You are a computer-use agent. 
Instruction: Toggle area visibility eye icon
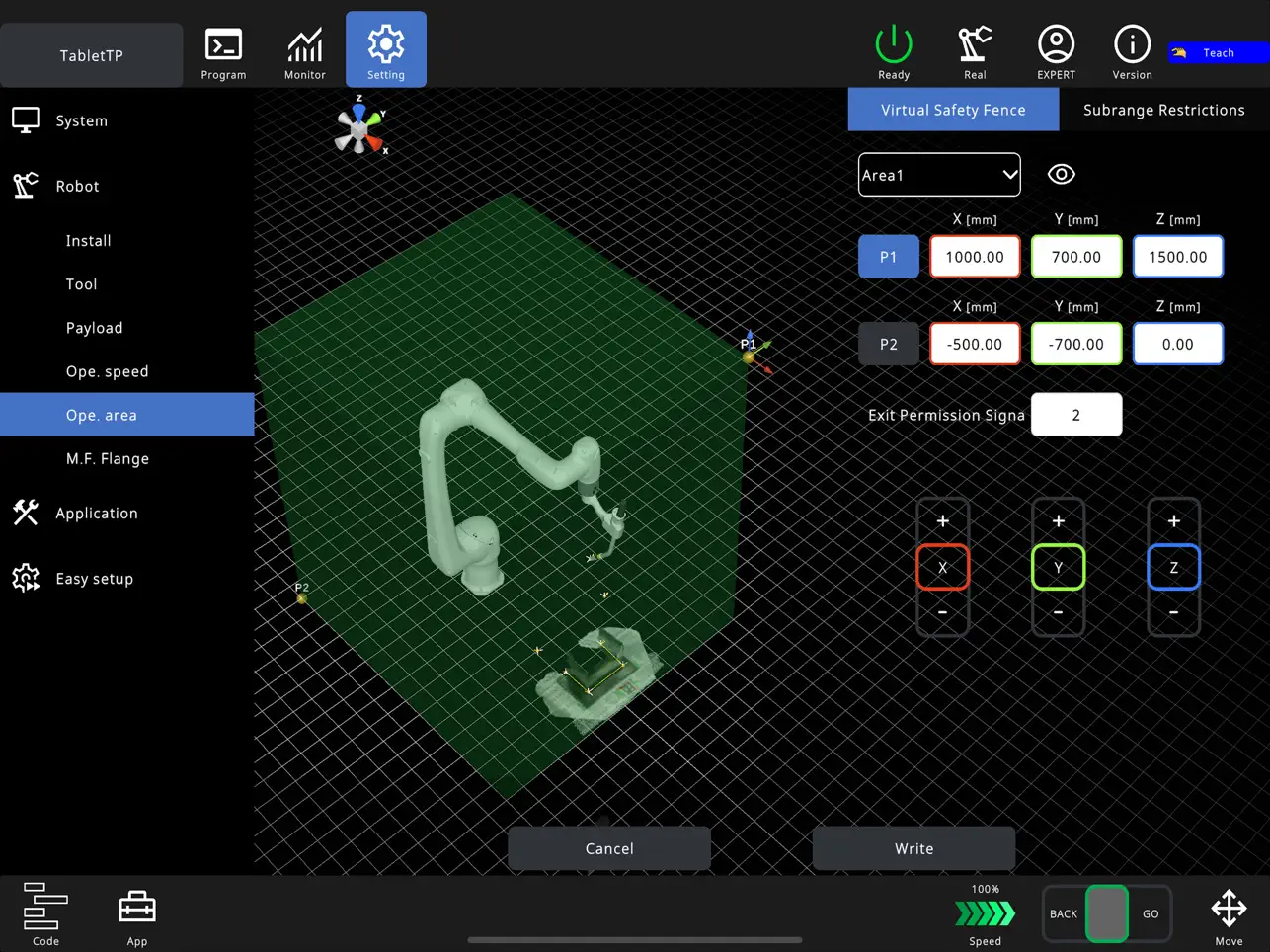point(1062,174)
